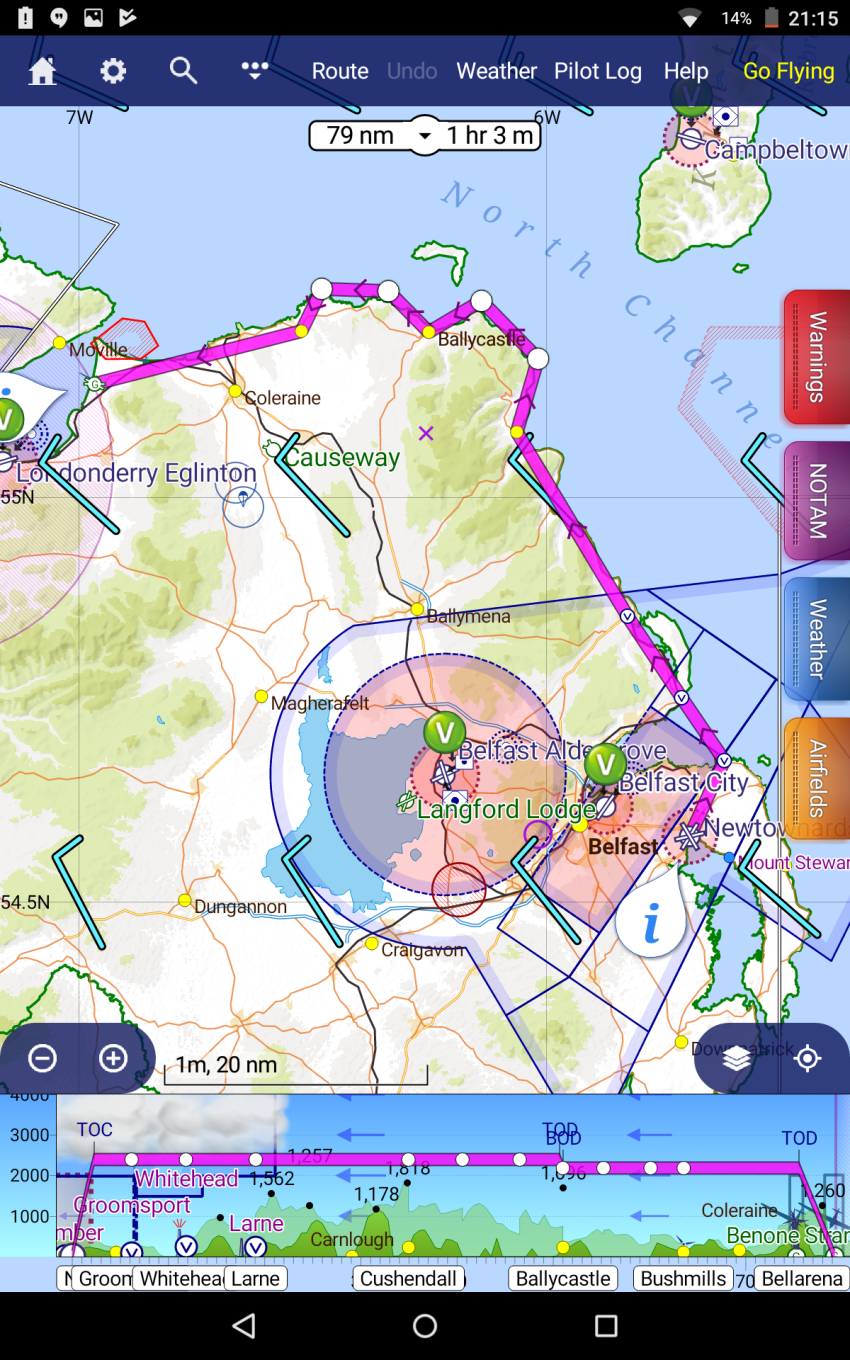
Task: Tap the Campbeltown airport label
Action: click(777, 151)
